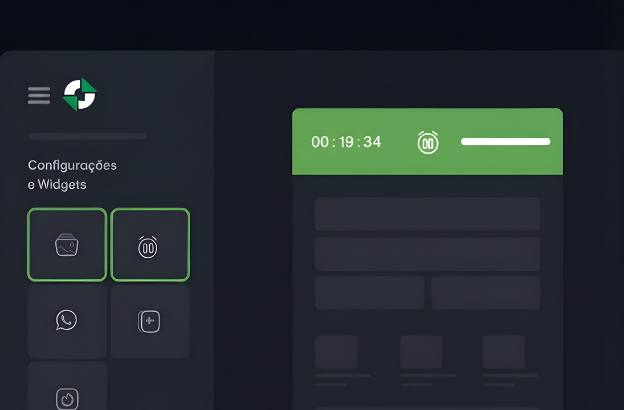Open the hamburger menu in the sidebar
The image size is (624, 410).
(39, 96)
